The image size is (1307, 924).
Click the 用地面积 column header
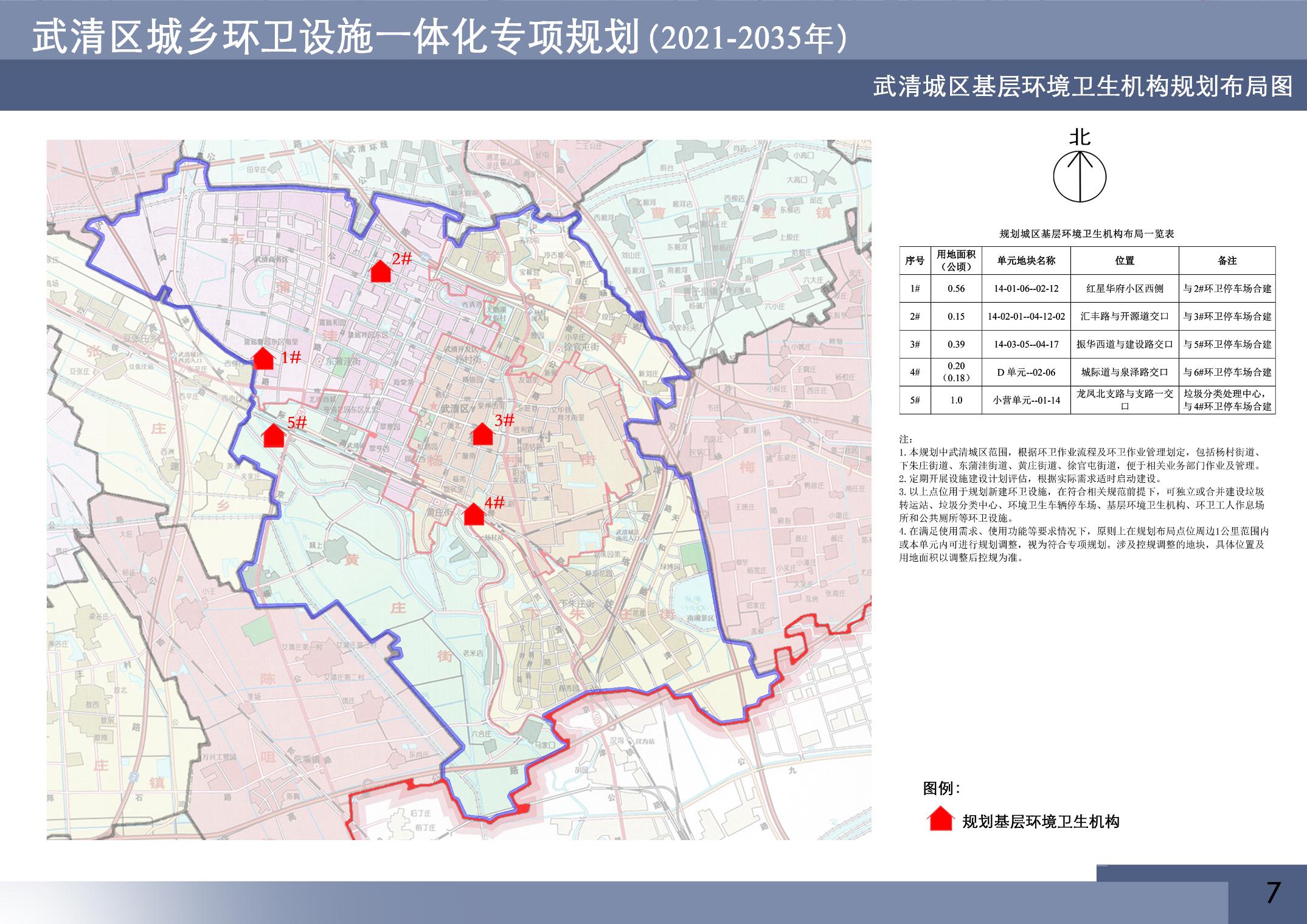[x=956, y=261]
